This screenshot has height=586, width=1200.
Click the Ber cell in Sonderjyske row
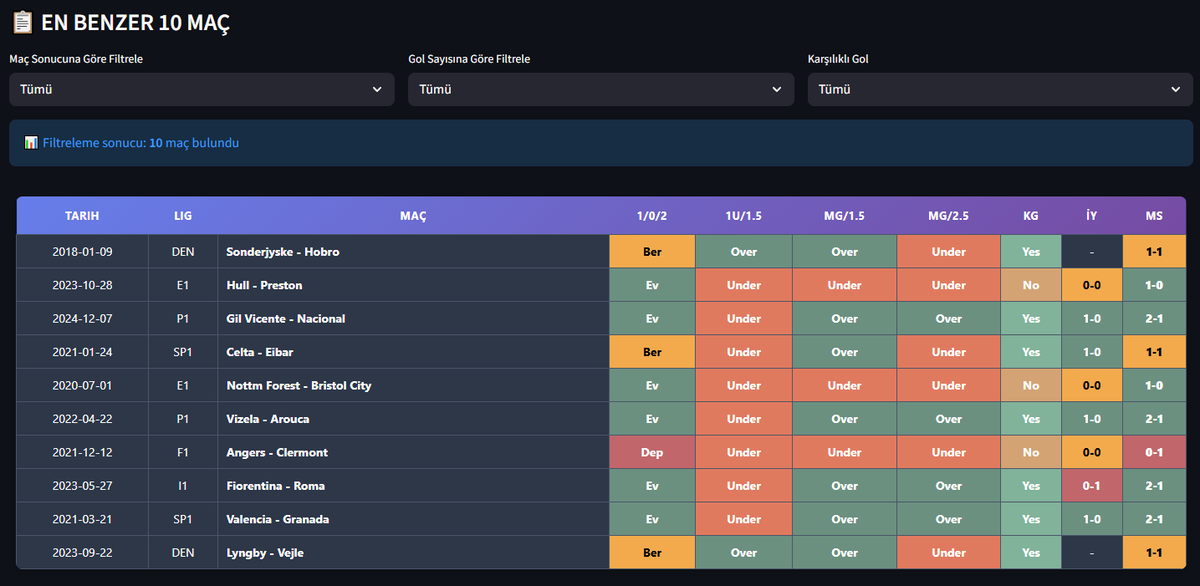coord(652,252)
